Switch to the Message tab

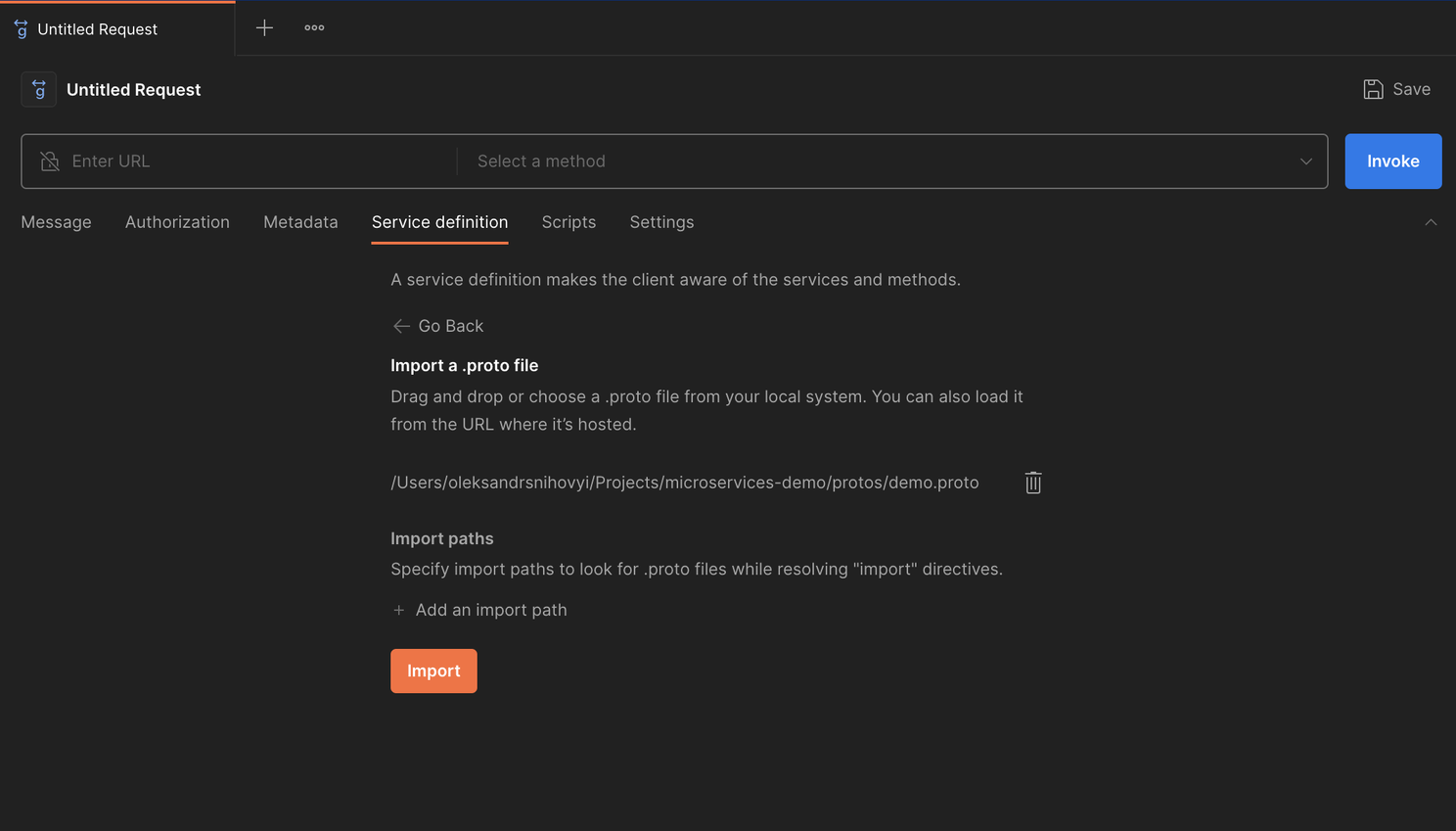click(x=56, y=222)
